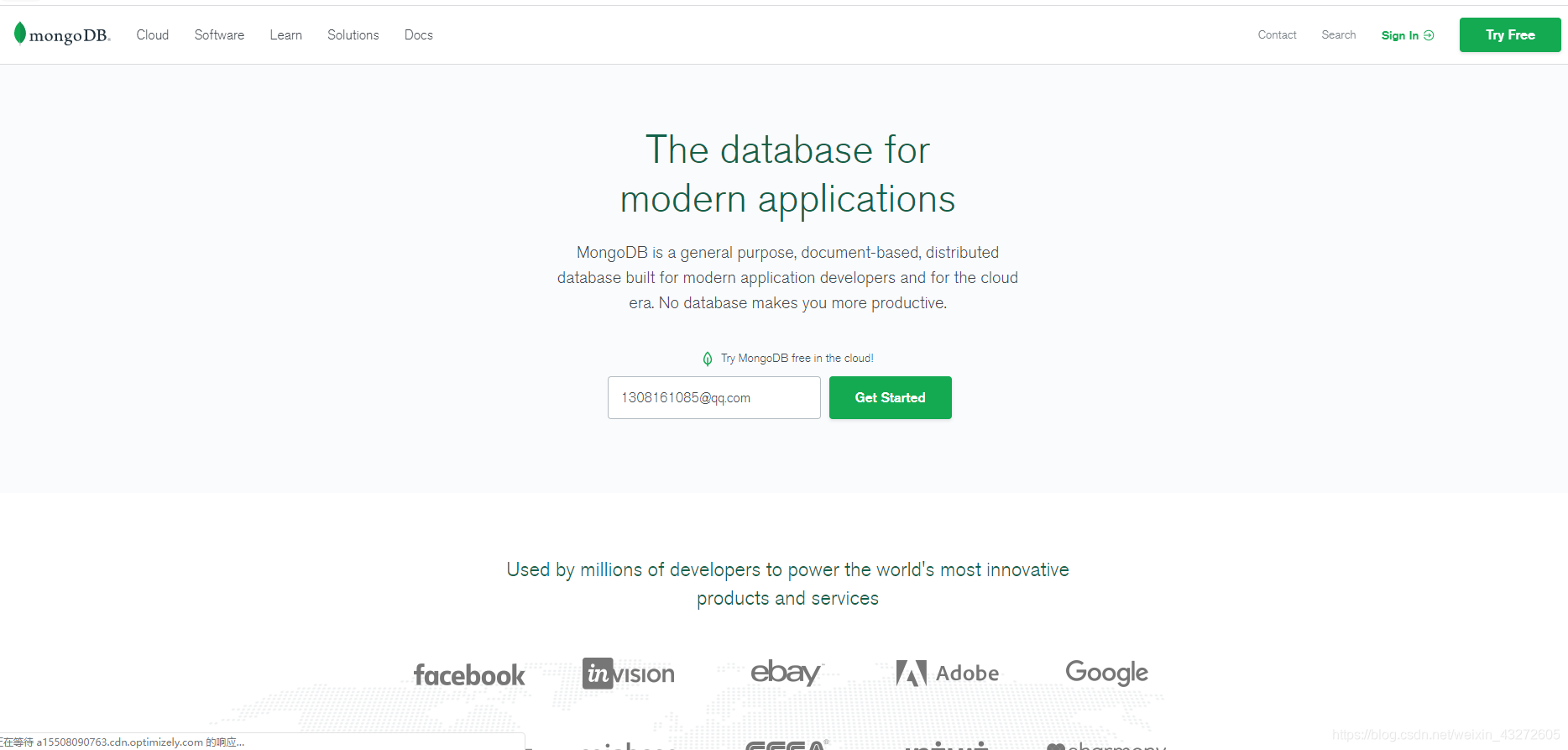This screenshot has width=1568, height=750.
Task: Focus the email address input field
Action: pos(714,397)
